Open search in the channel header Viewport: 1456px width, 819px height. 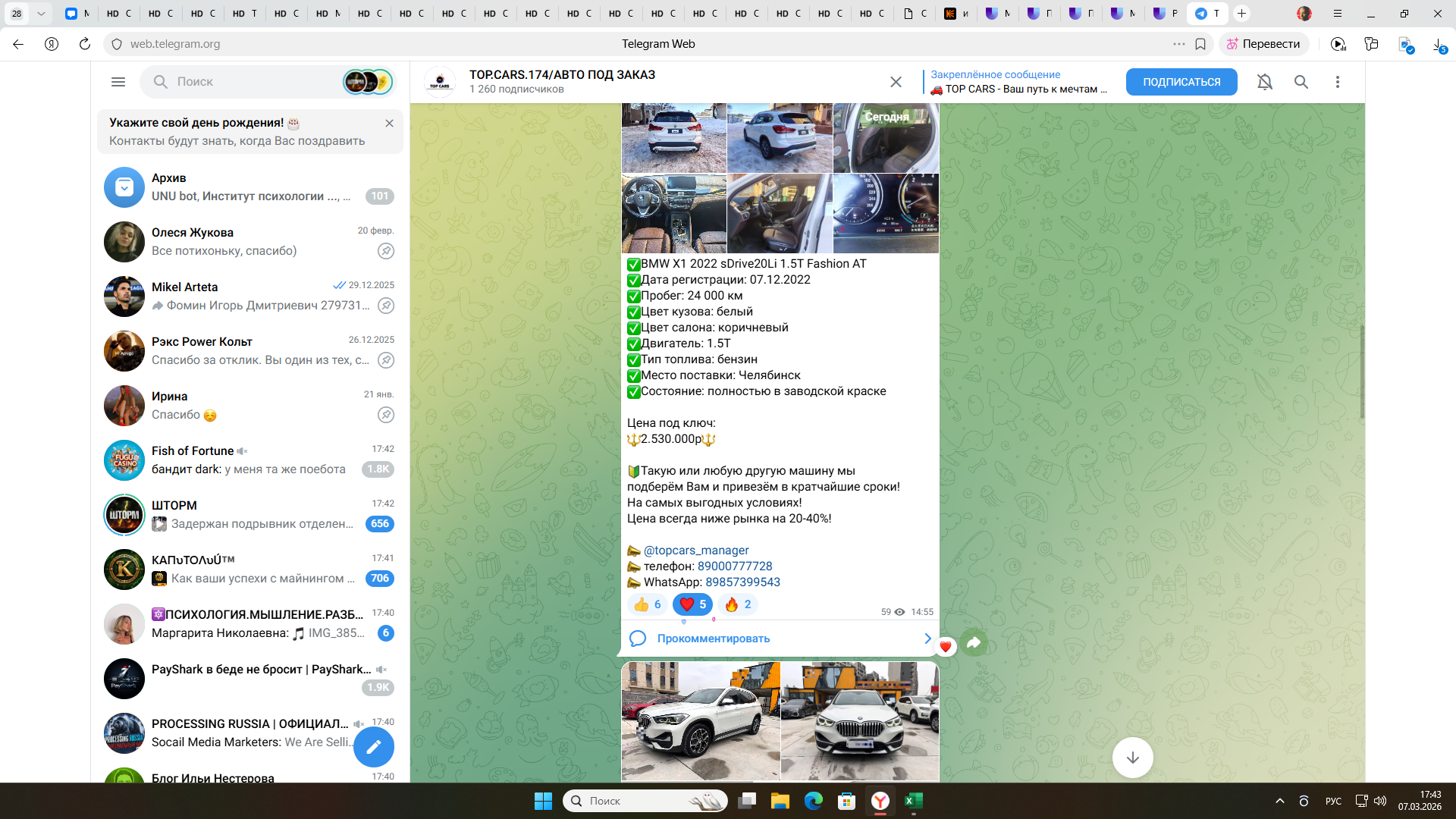point(1301,82)
